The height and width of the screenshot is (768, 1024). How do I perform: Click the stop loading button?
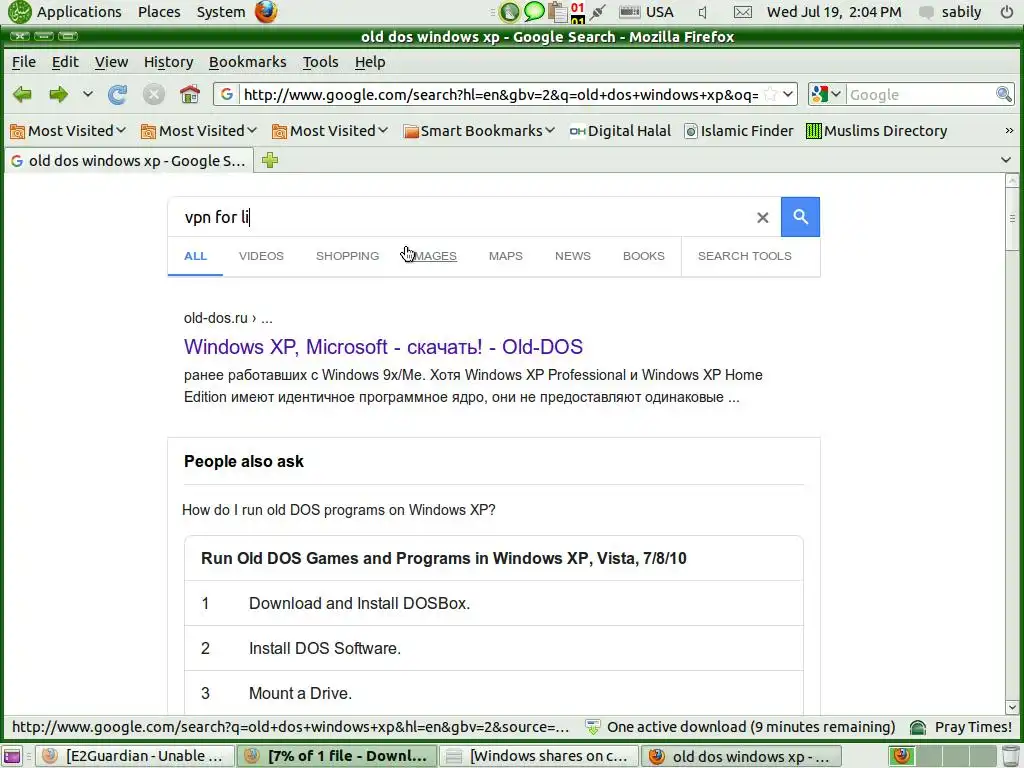[x=153, y=95]
